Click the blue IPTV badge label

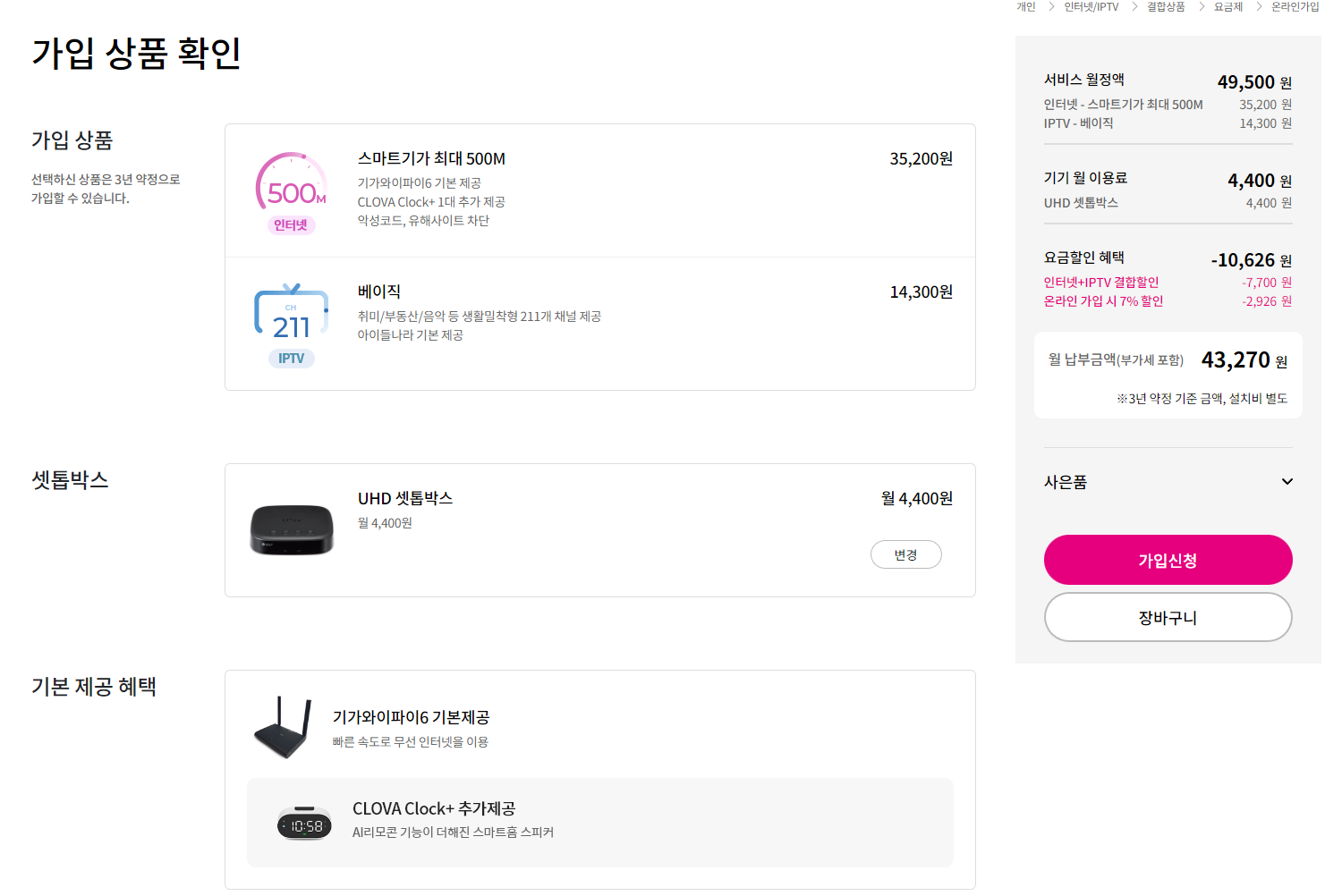tap(291, 359)
